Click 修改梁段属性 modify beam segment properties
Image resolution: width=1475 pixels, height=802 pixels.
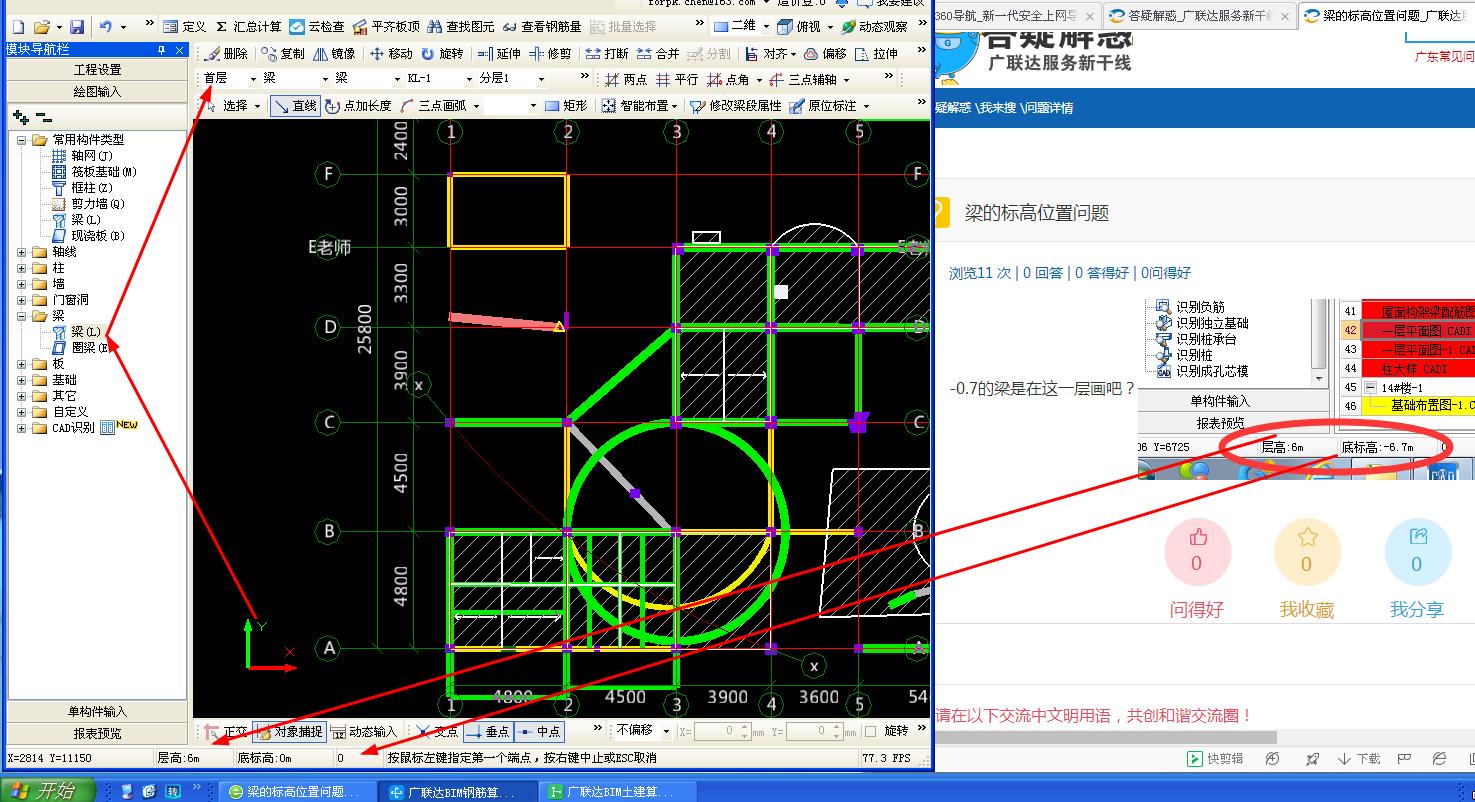(736, 106)
